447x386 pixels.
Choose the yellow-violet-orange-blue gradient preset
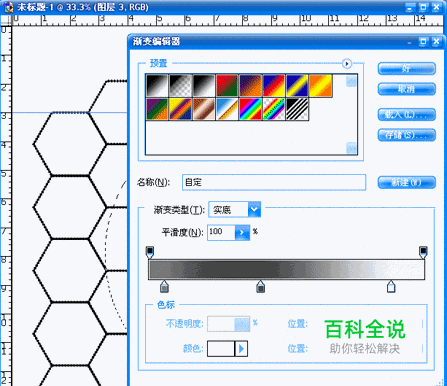point(180,109)
